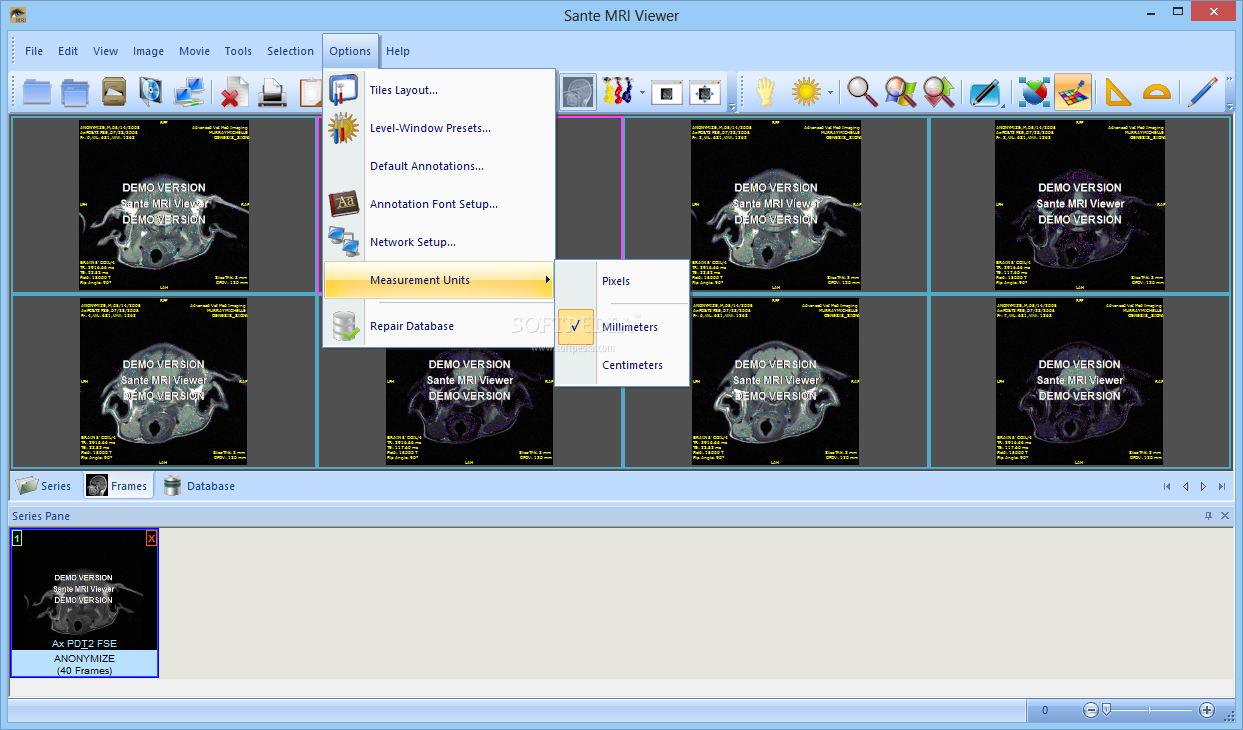Click the window icon with blue arrows
This screenshot has height=730, width=1243.
pyautogui.click(x=705, y=92)
